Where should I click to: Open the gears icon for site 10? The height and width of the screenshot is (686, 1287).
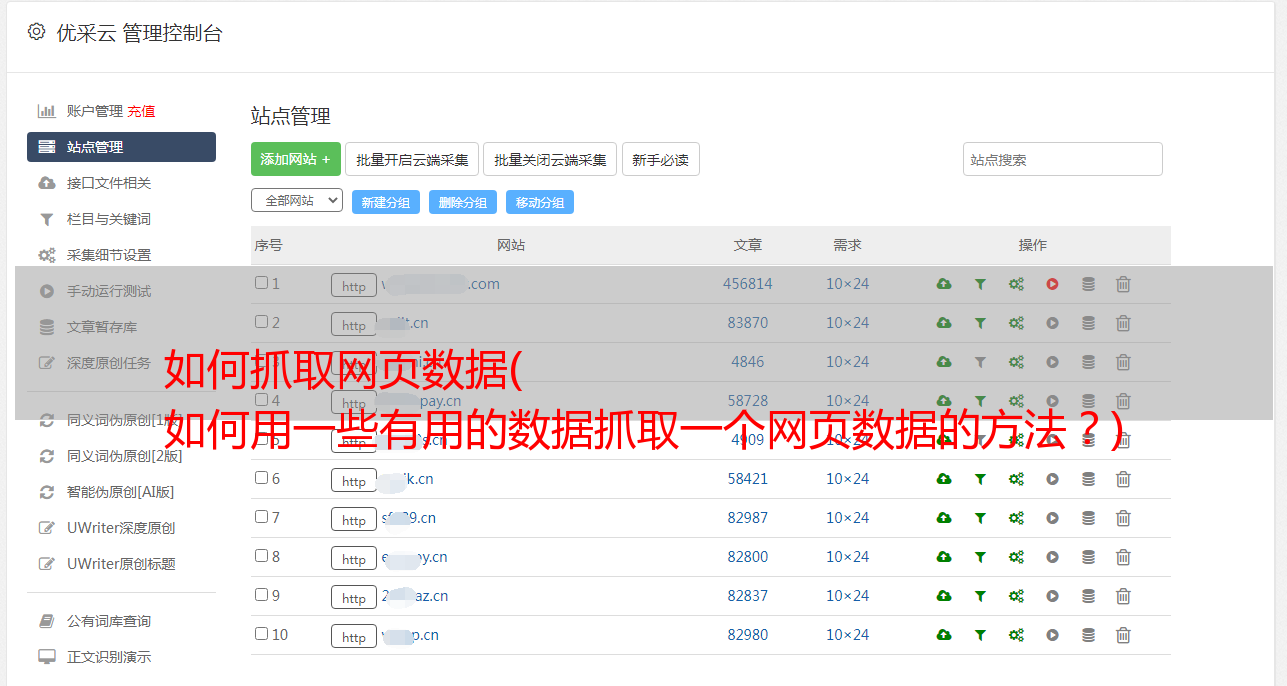click(1016, 635)
